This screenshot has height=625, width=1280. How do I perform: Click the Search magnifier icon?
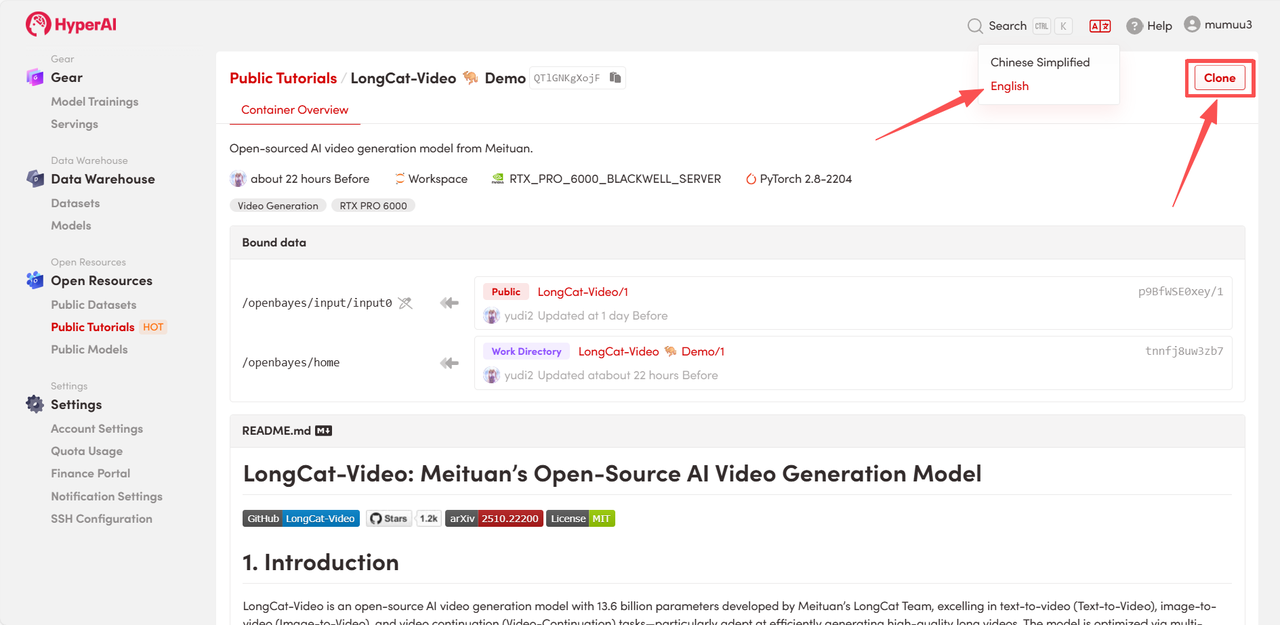[x=975, y=26]
